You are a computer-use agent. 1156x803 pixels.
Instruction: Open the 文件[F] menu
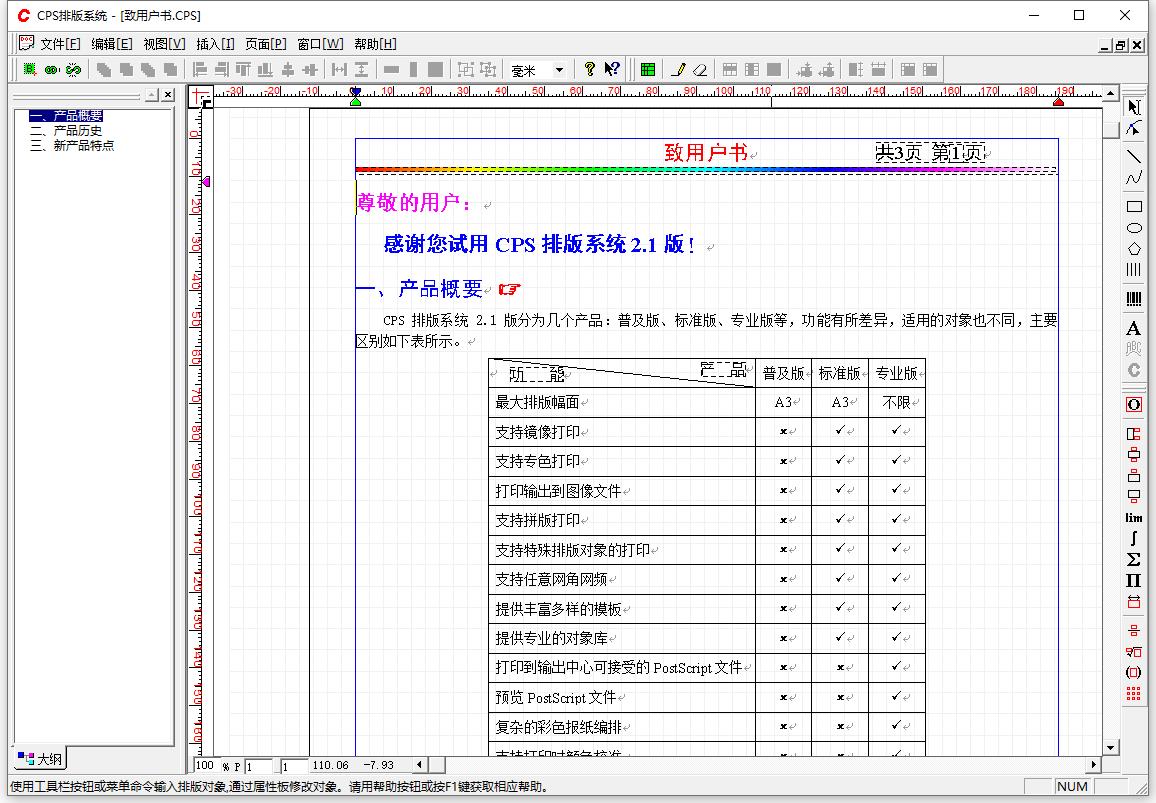tap(59, 44)
